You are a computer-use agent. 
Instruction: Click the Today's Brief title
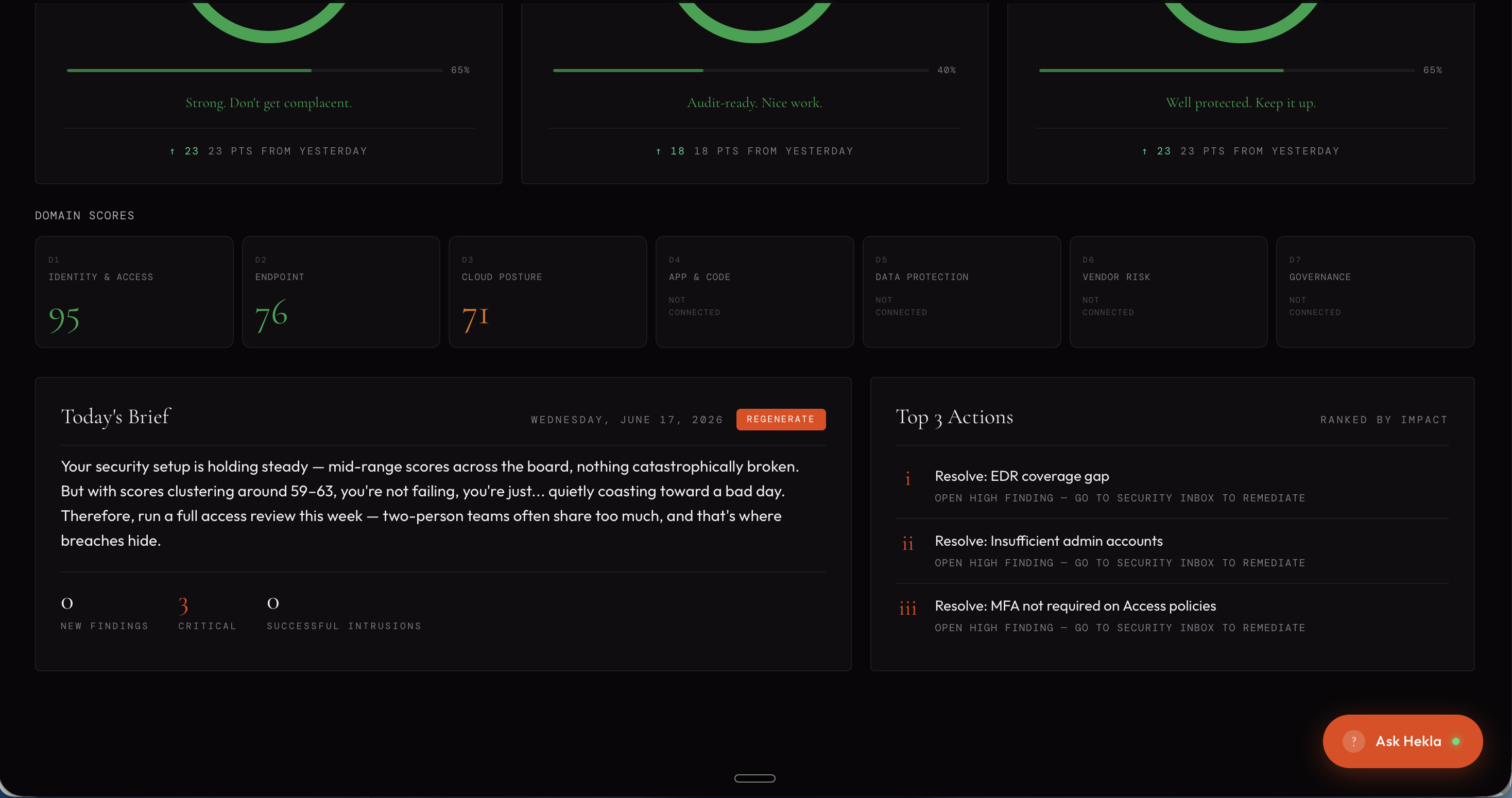pyautogui.click(x=116, y=417)
